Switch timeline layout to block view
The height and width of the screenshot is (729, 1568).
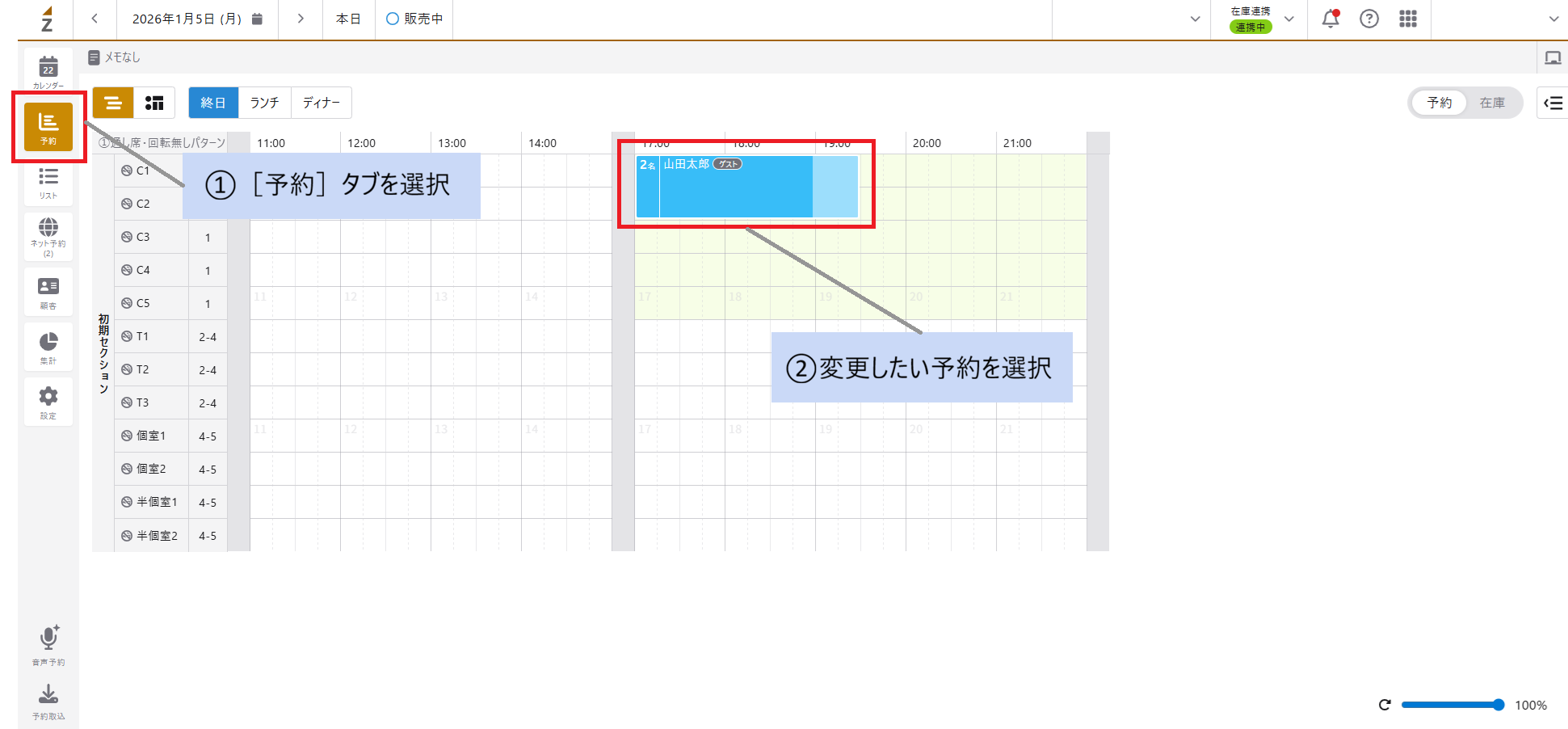154,103
